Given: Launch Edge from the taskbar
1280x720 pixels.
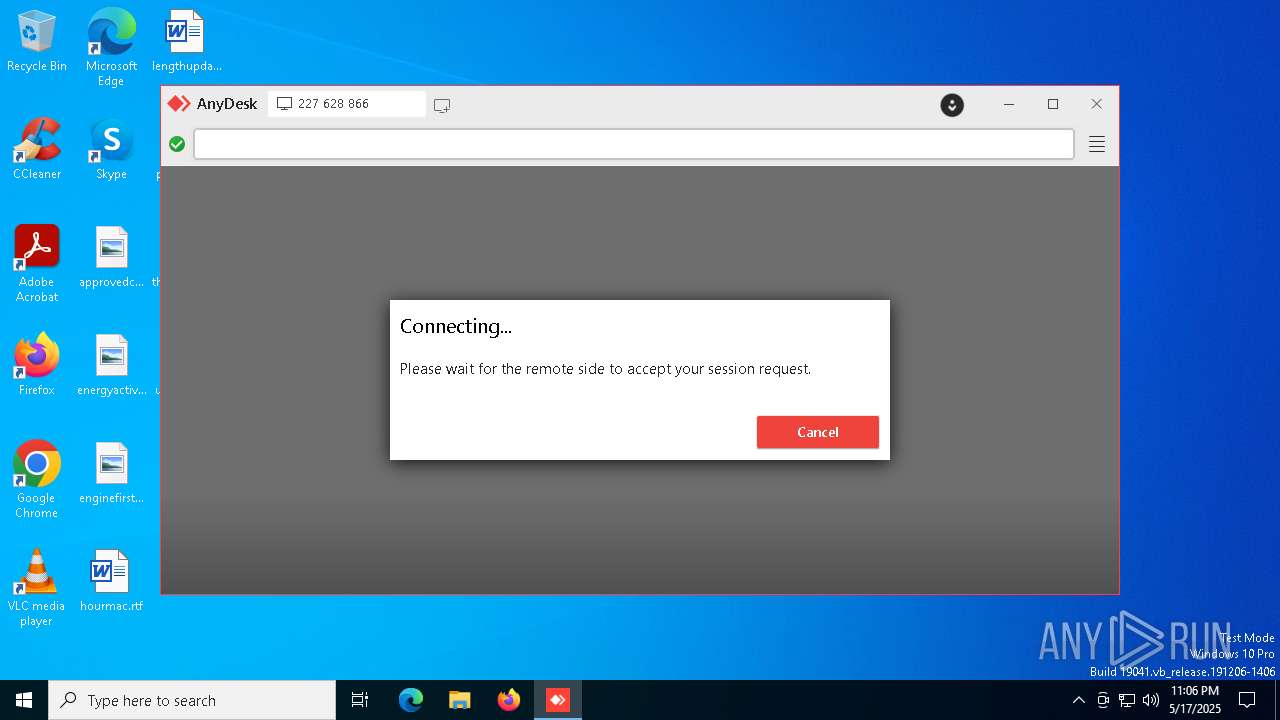Looking at the screenshot, I should point(411,700).
